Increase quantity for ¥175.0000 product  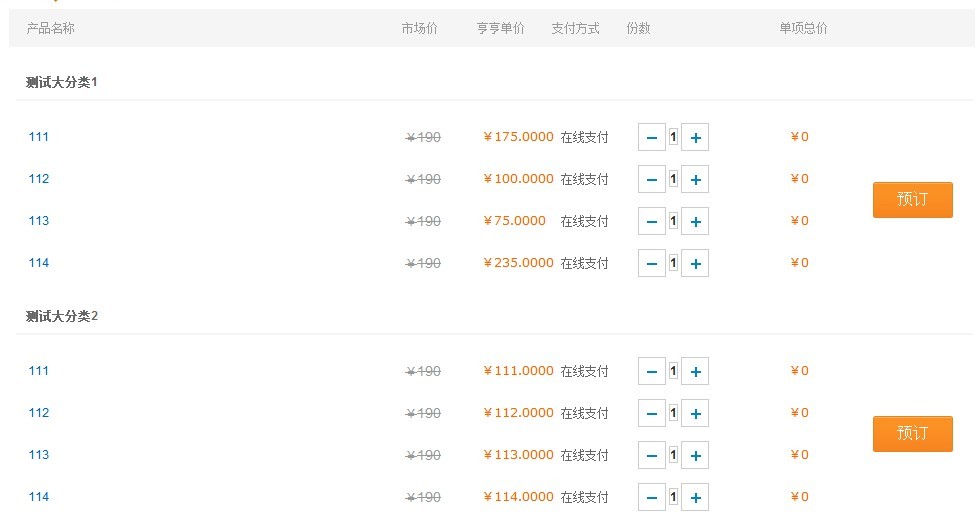click(x=695, y=137)
